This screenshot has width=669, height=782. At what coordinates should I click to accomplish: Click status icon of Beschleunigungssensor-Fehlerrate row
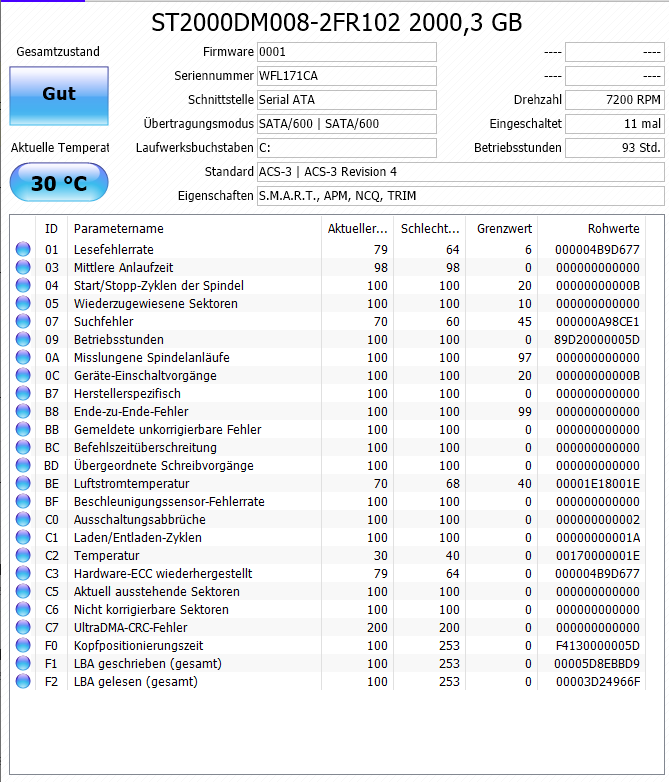point(23,500)
